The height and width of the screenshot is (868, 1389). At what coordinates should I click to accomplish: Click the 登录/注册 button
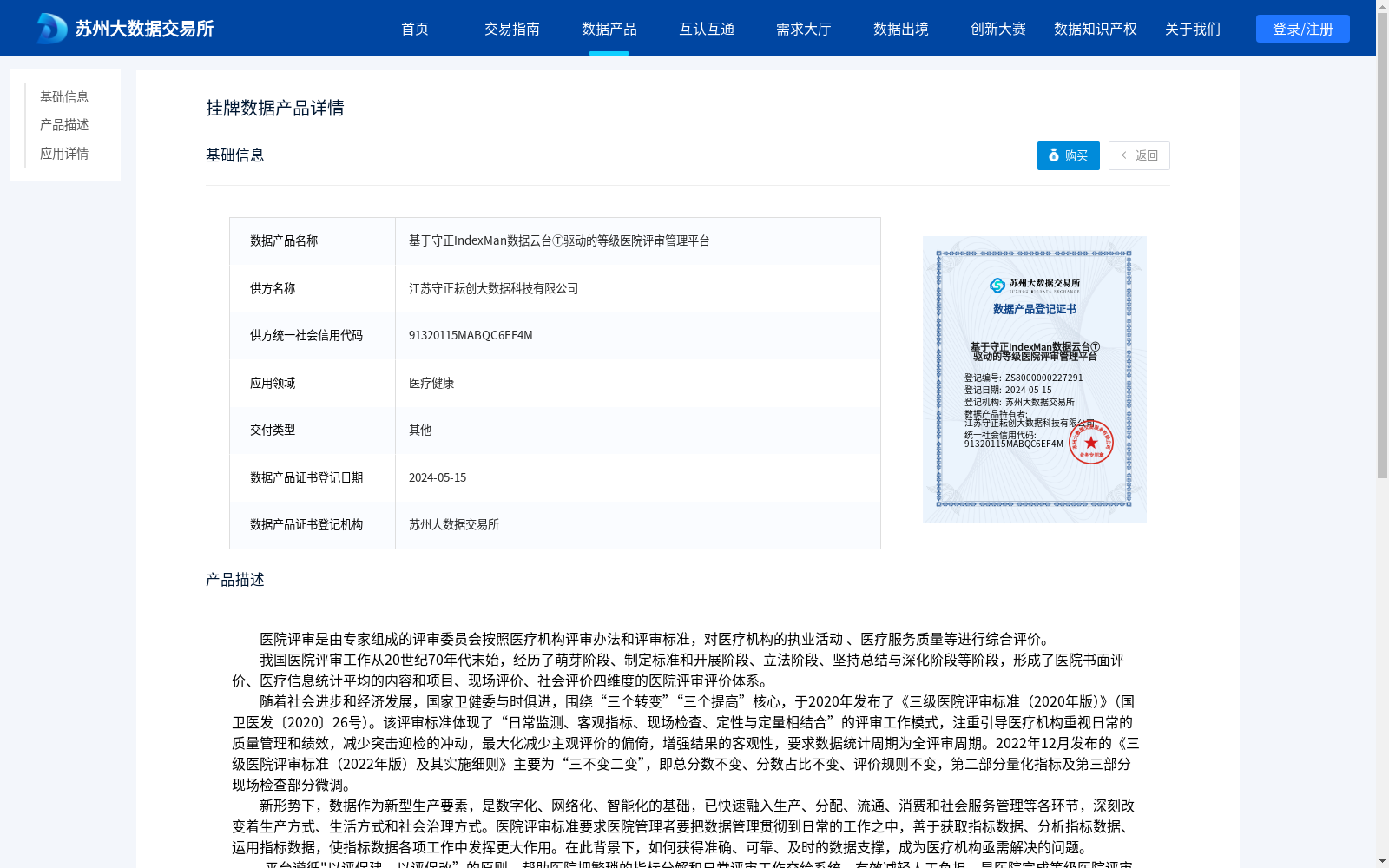pos(1303,29)
